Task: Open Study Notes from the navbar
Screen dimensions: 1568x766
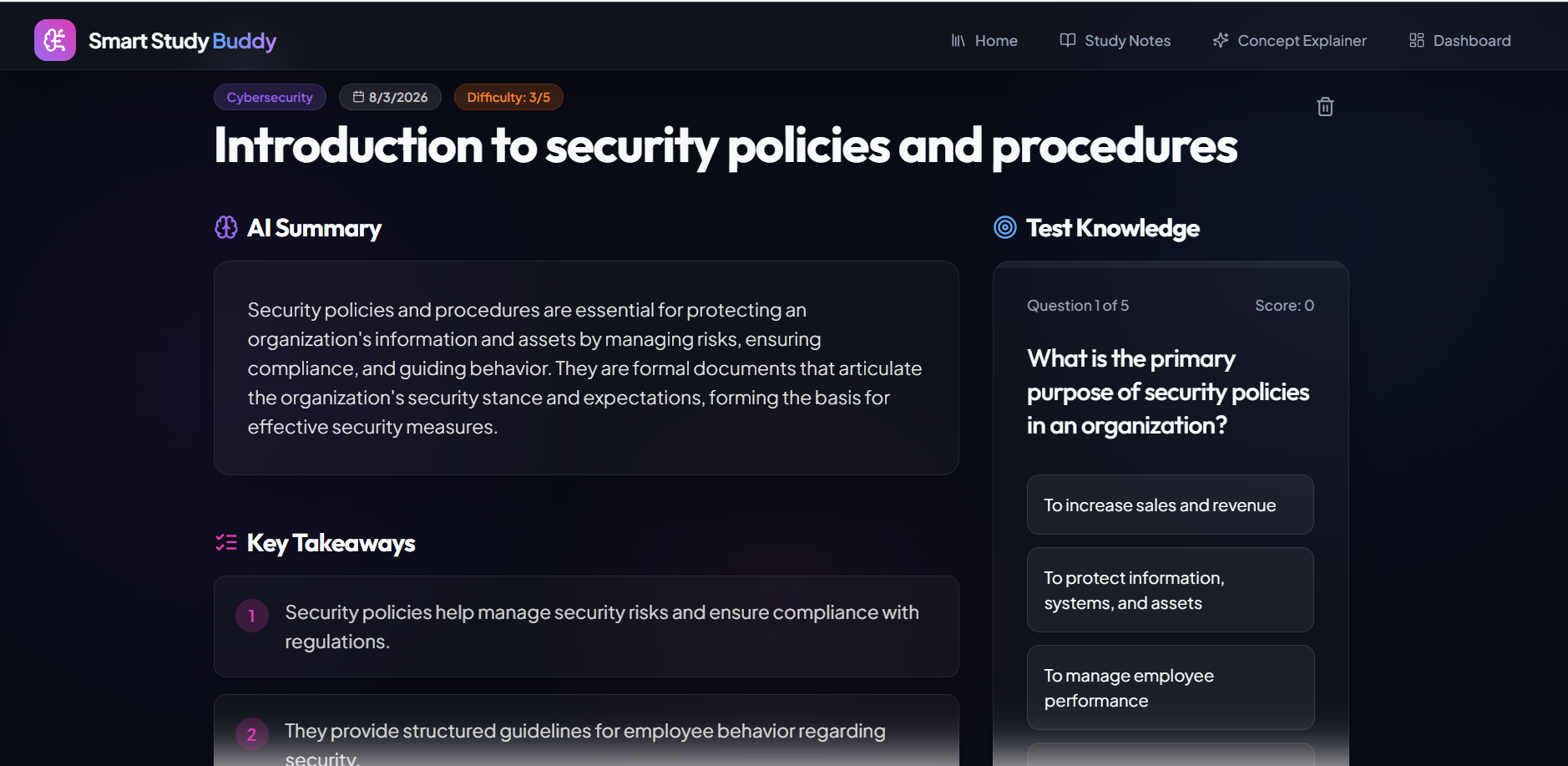Action: 1115,40
